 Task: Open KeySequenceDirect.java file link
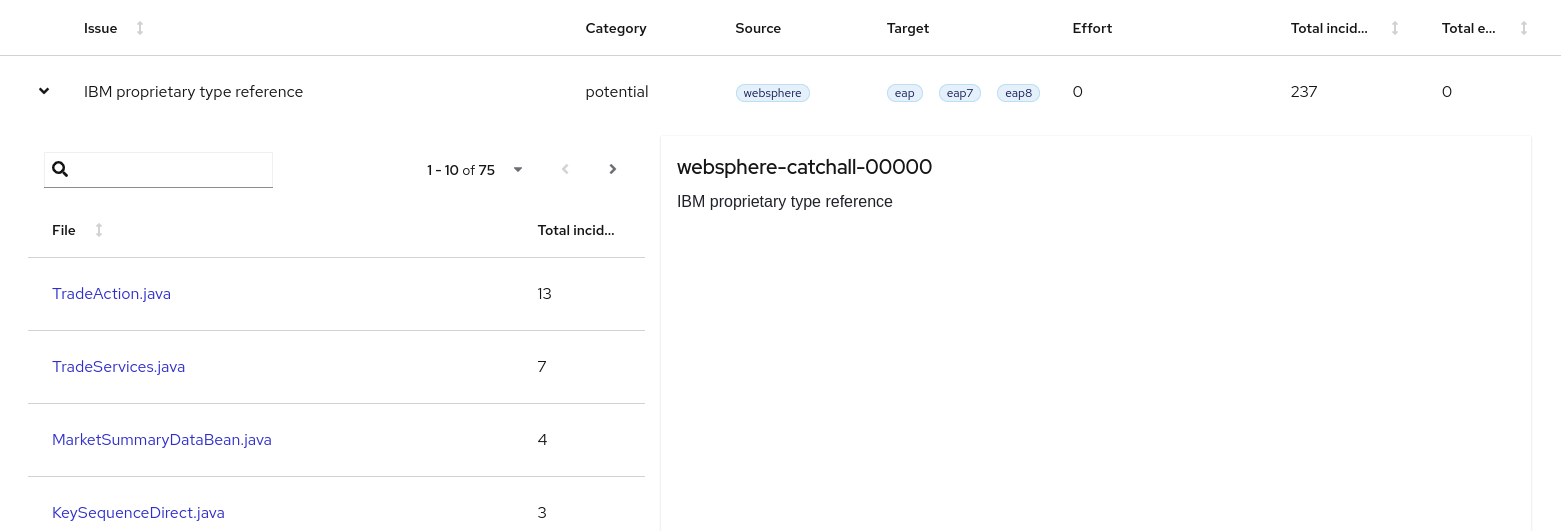tap(138, 513)
